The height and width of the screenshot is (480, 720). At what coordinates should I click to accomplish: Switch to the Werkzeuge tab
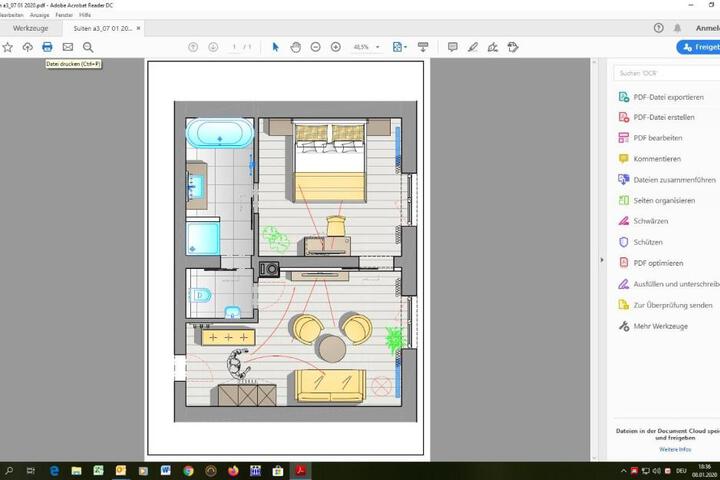click(x=30, y=28)
